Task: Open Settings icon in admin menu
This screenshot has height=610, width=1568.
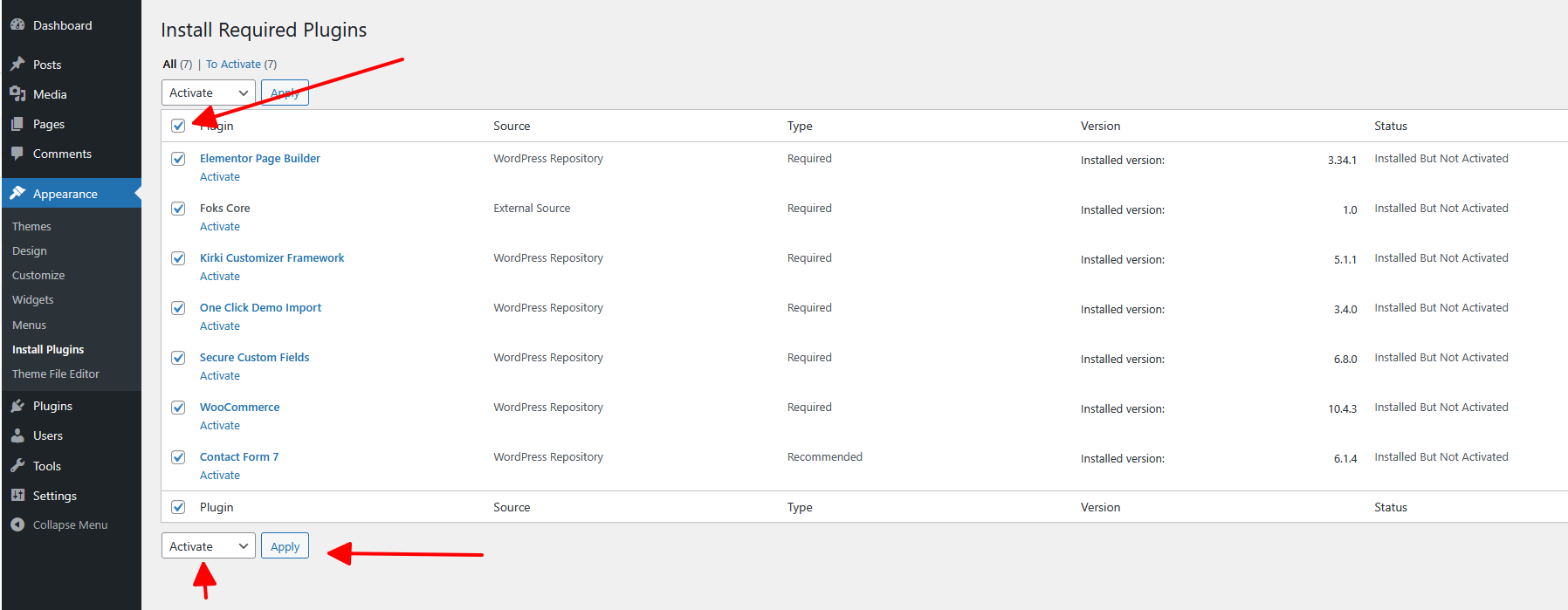Action: tap(17, 496)
